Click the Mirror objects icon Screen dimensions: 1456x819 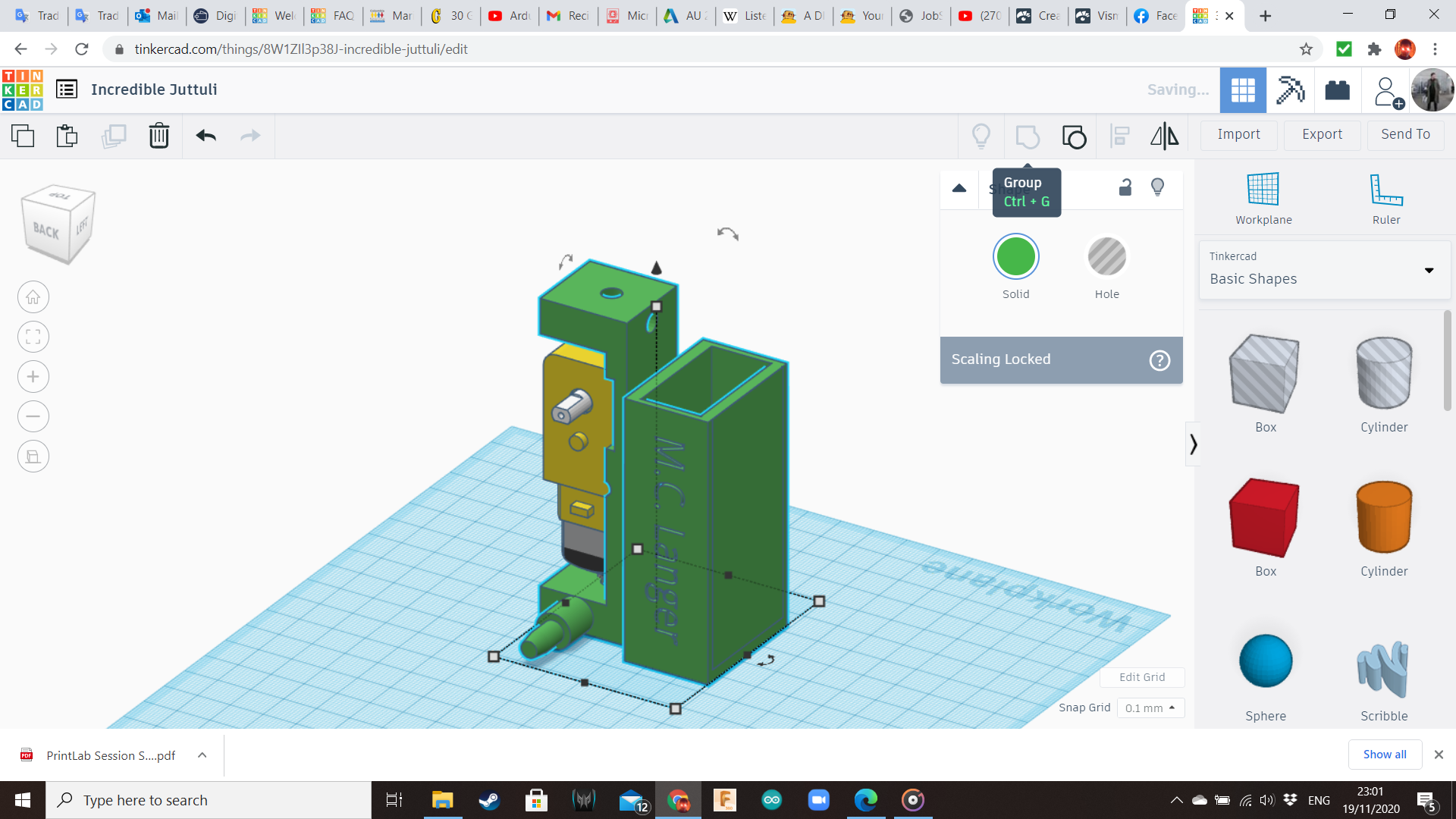point(1164,136)
